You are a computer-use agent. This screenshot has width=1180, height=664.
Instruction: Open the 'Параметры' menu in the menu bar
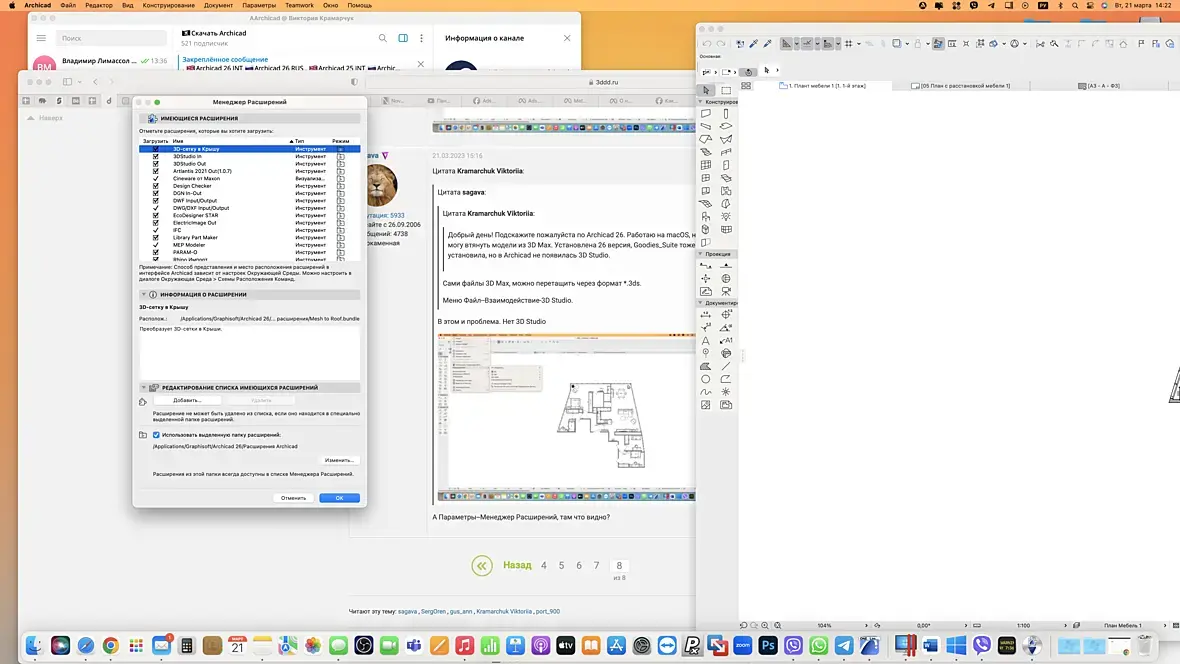coord(259,5)
